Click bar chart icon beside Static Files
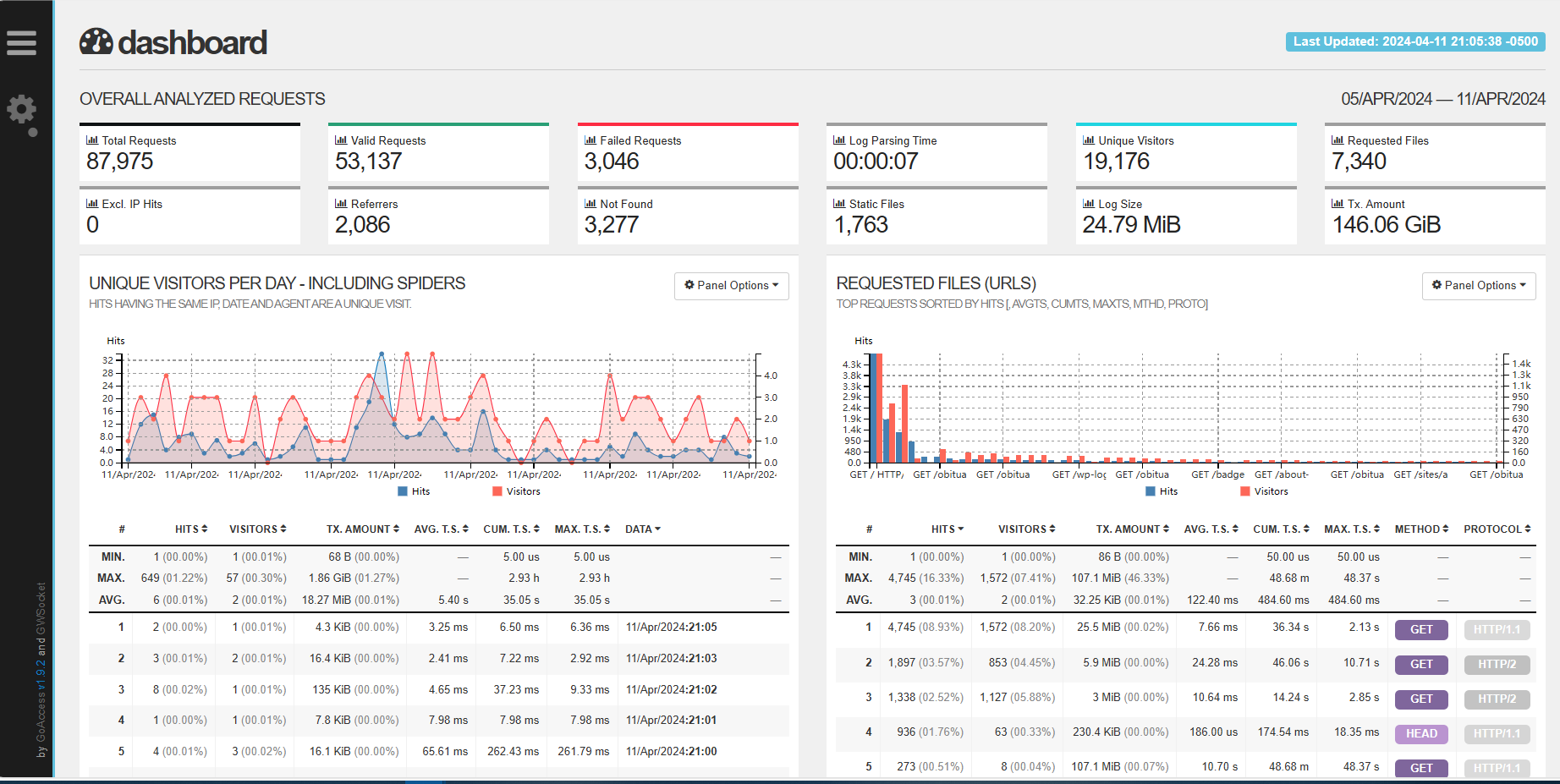 (839, 204)
